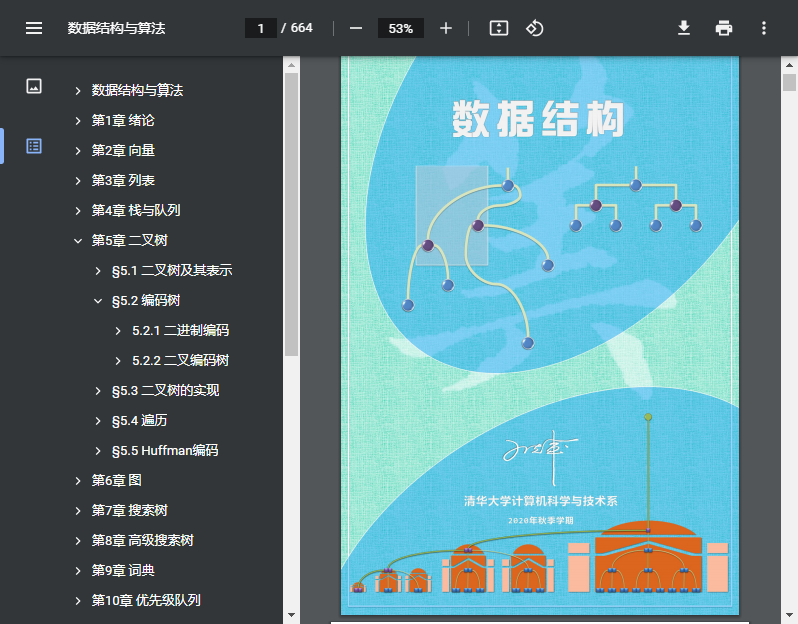Screen dimensions: 798x624
Task: Go to §5.4 遍历 section
Action: pyautogui.click(x=139, y=420)
